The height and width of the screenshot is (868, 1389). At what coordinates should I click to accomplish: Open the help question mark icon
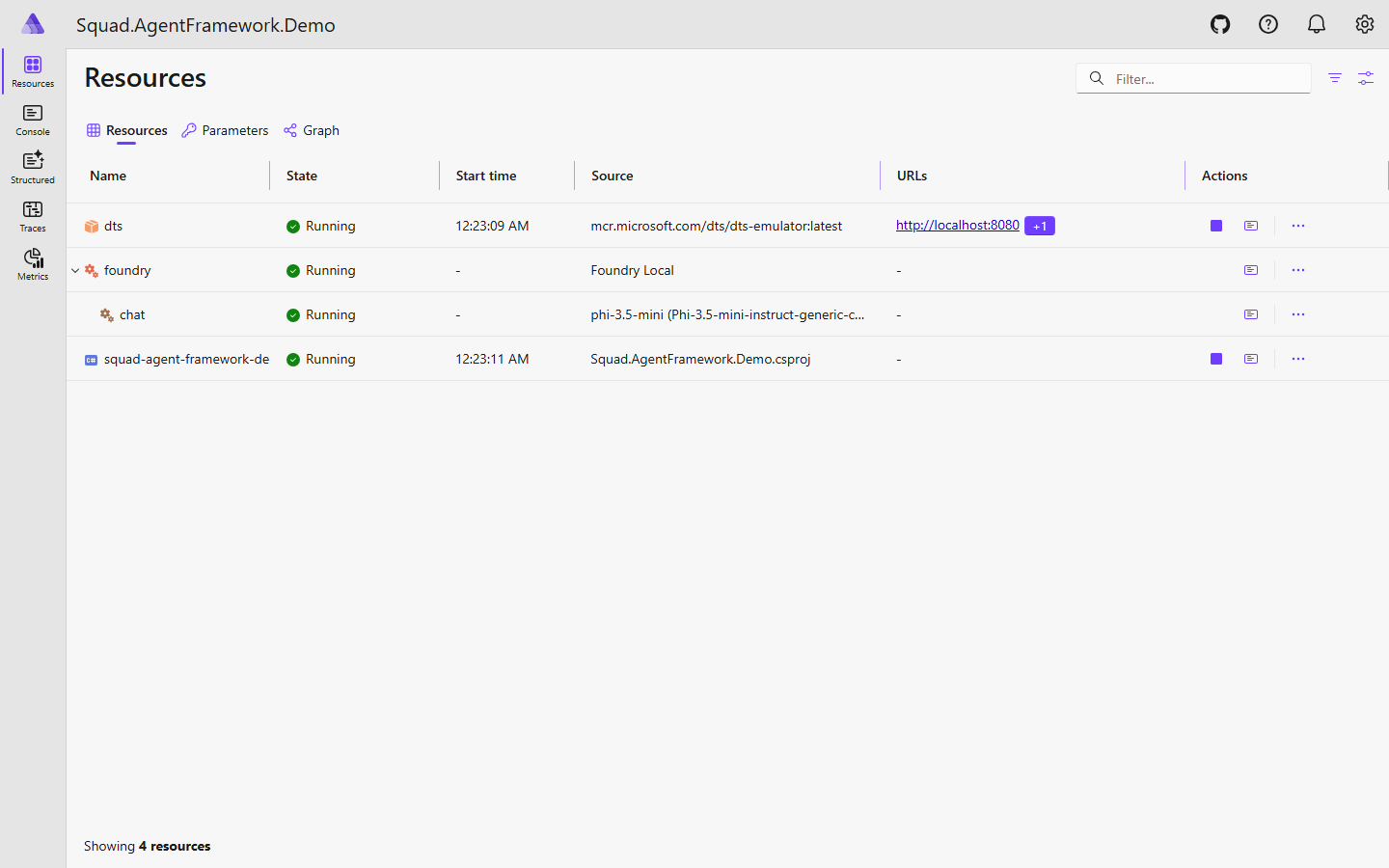click(1268, 24)
